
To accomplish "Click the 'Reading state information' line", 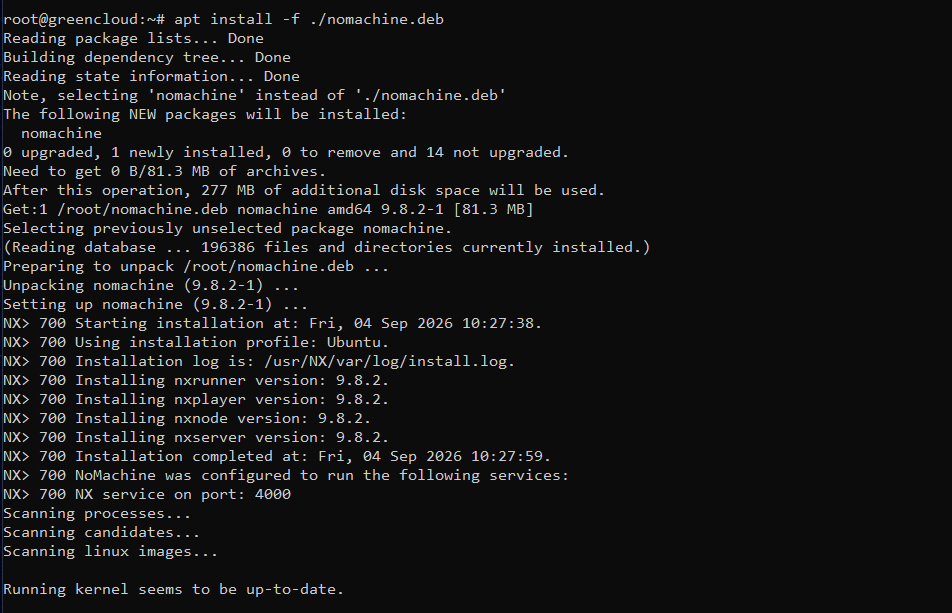I will 151,76.
